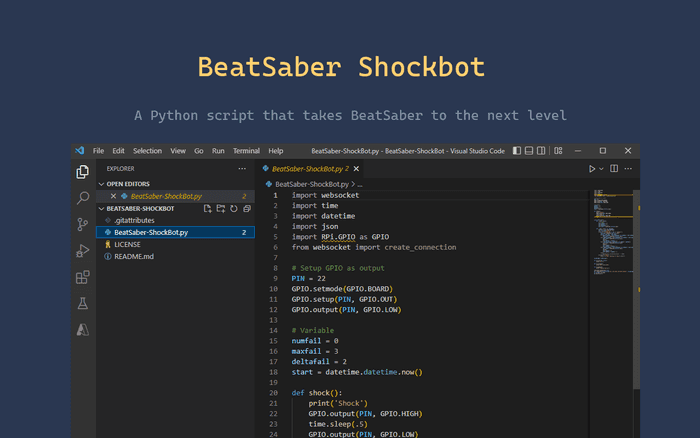The image size is (700, 438).
Task: Select BeatSaber-ShockBot.py in file tree
Action: click(x=175, y=232)
